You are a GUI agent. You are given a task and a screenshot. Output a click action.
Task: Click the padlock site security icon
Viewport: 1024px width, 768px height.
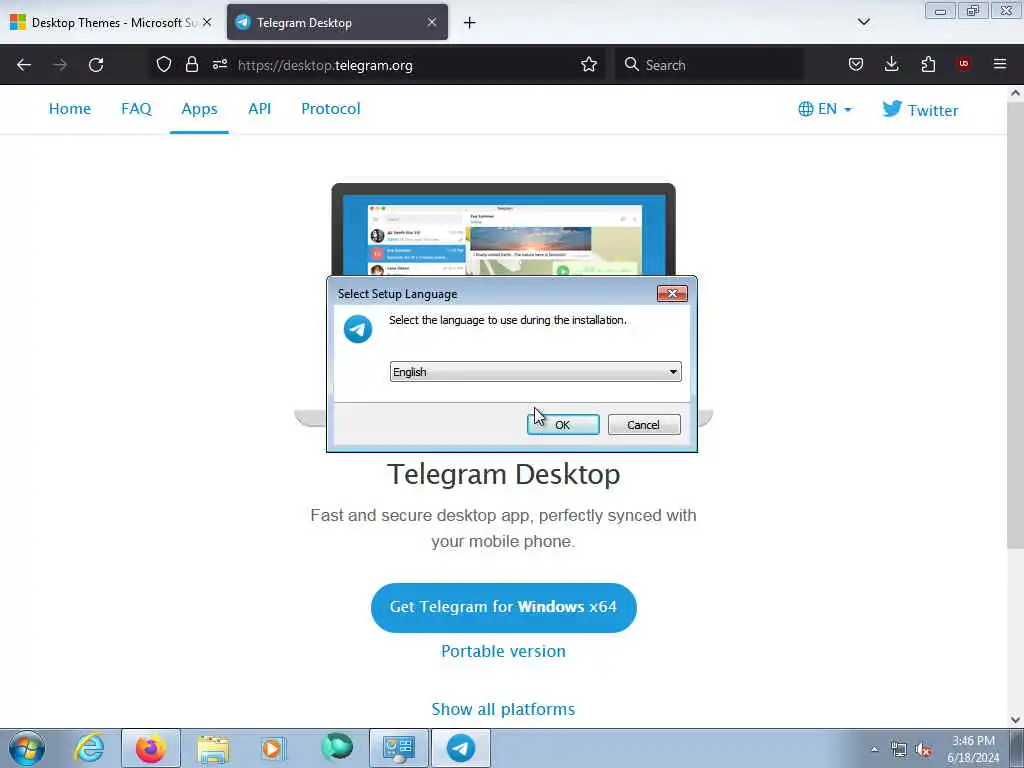(191, 65)
